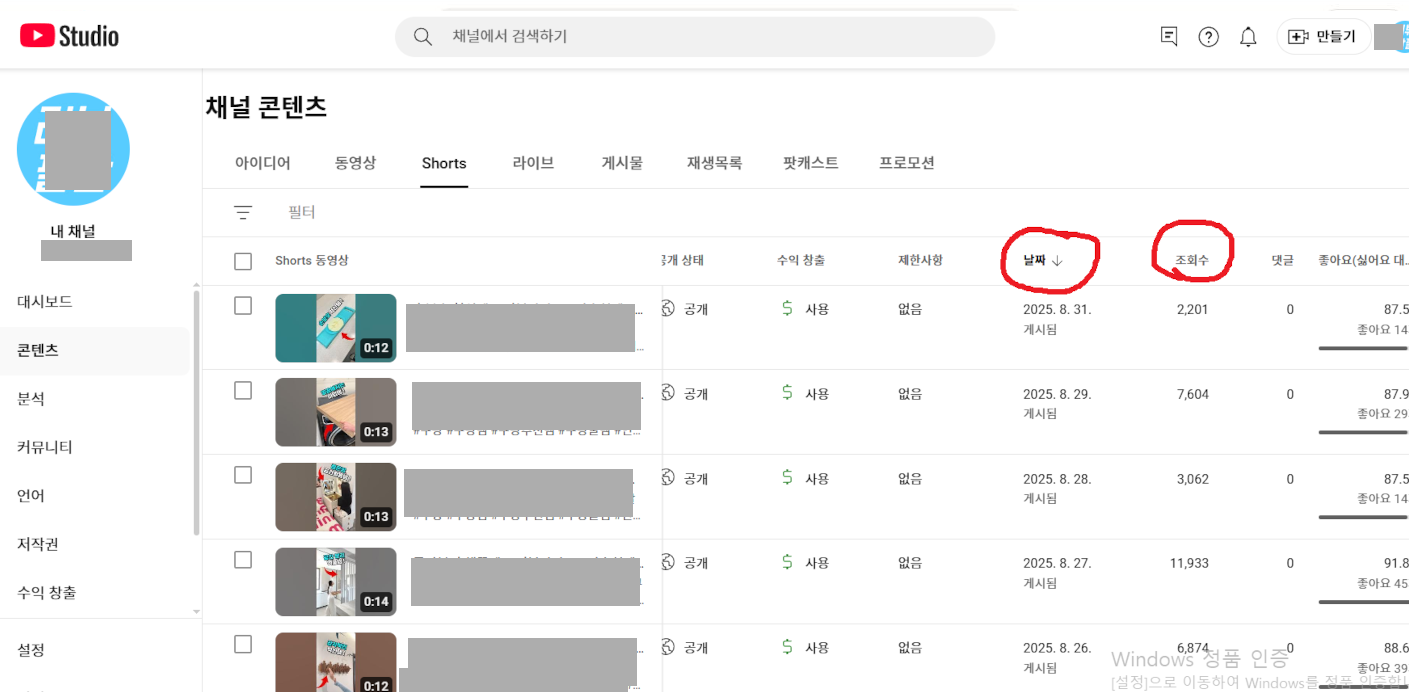Click the 만들기 create button

(1322, 36)
